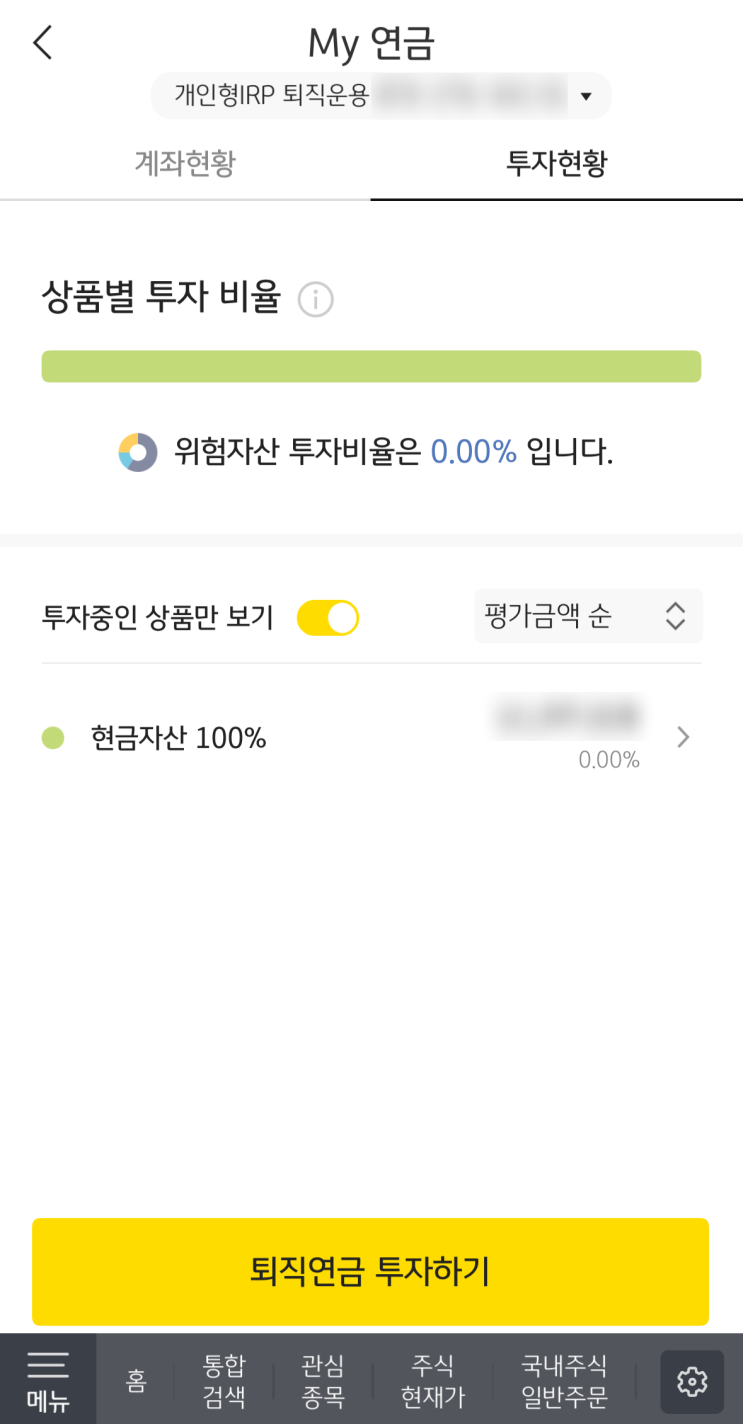Screen dimensions: 743x1424
Task: Open 관심종목 in bottom bar
Action: click(322, 1381)
